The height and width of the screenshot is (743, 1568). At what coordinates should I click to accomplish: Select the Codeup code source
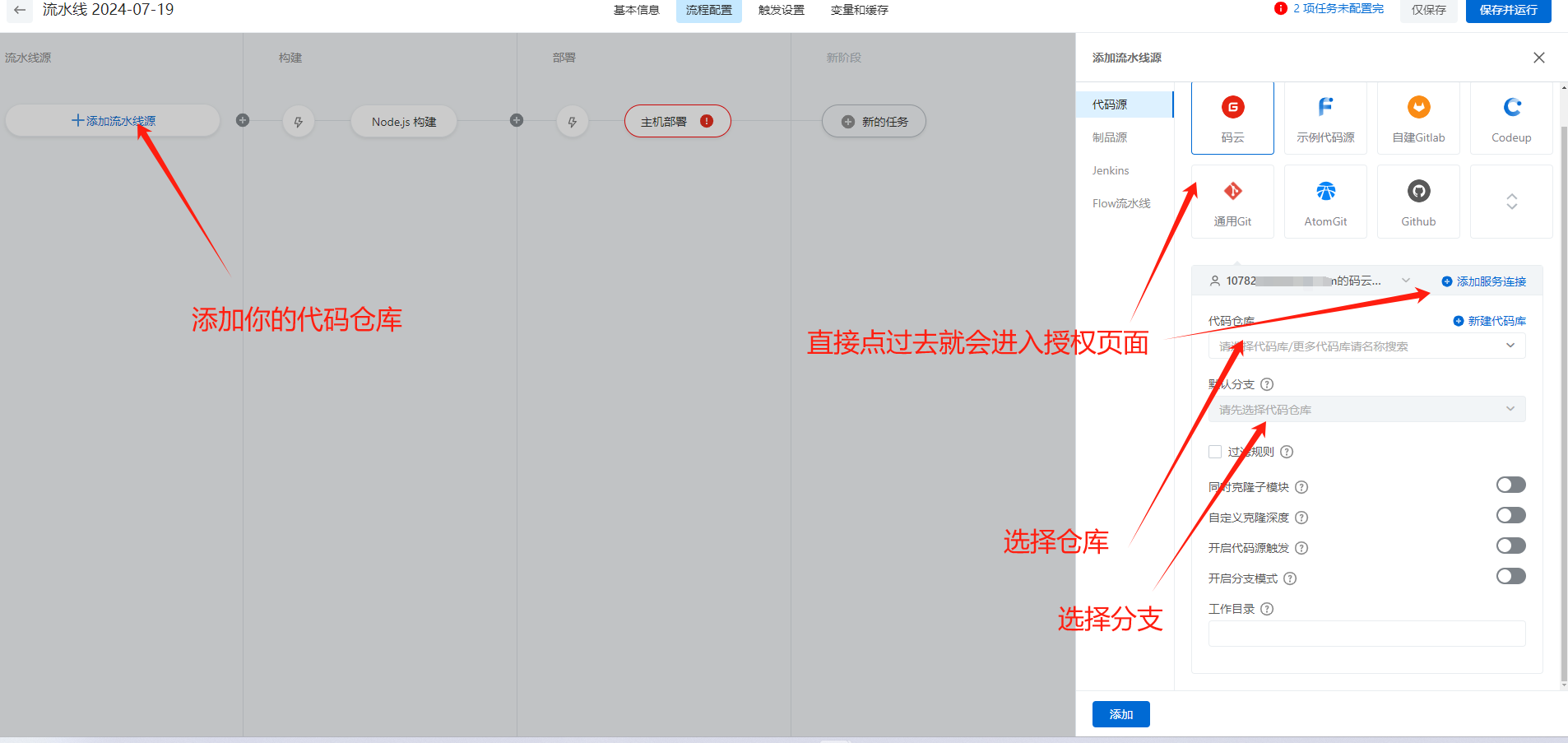pos(1511,108)
